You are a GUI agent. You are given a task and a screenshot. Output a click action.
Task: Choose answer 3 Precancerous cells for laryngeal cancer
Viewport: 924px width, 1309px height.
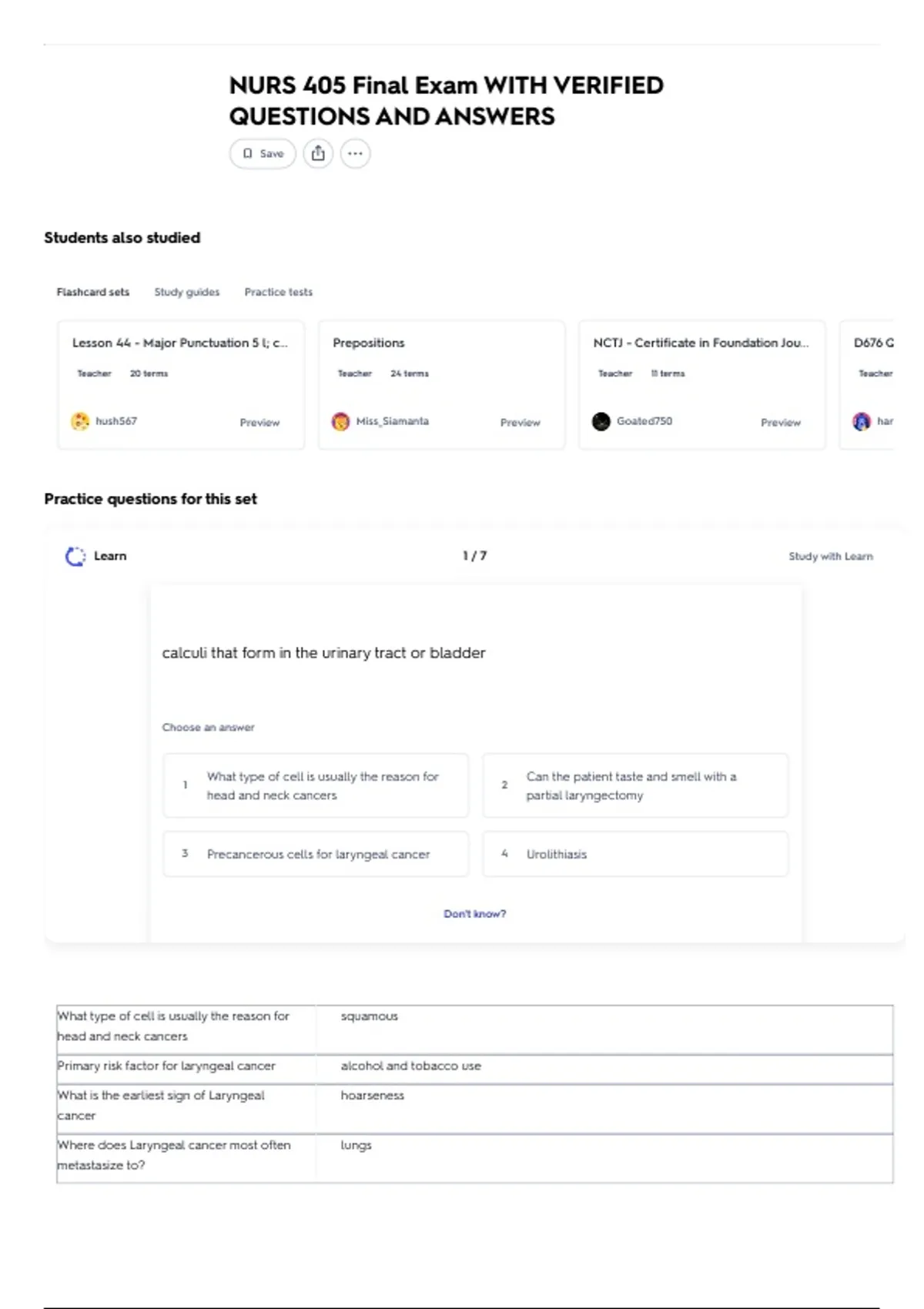point(316,854)
